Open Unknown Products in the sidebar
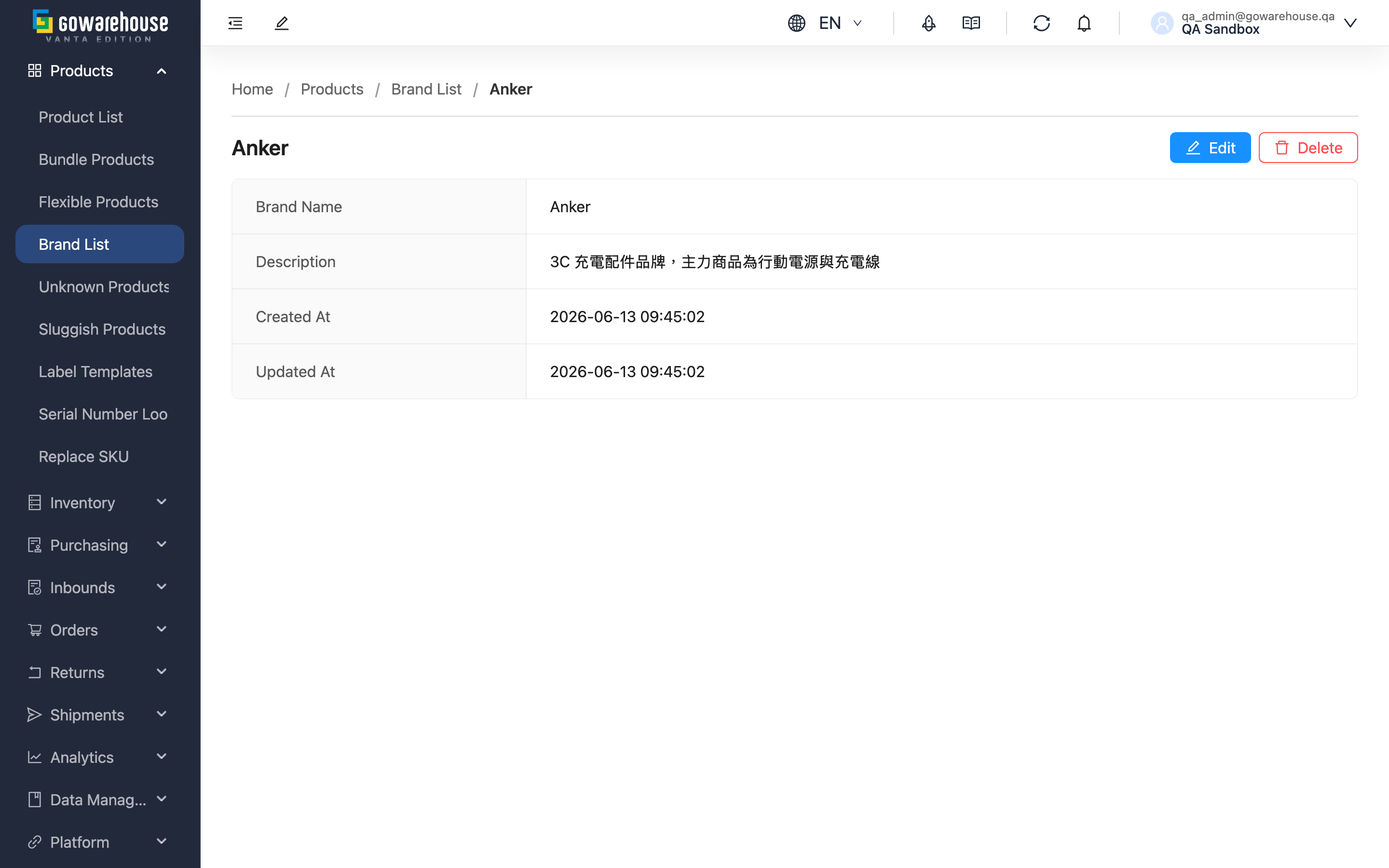 click(100, 287)
